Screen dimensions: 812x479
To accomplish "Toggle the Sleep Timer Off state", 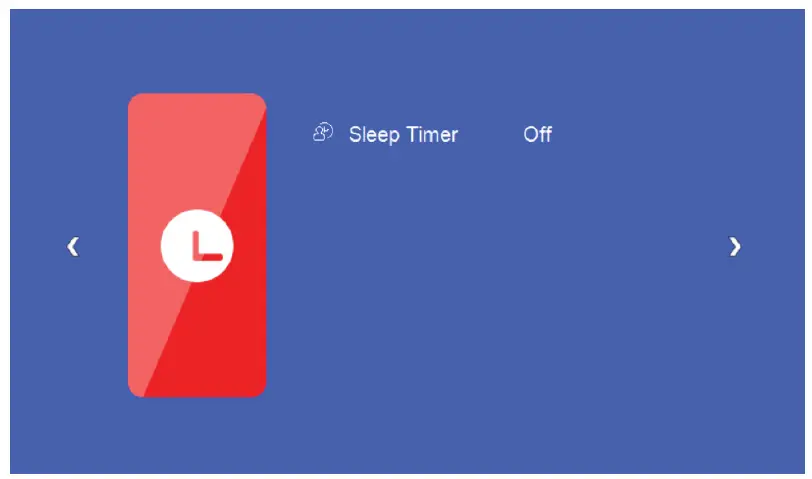I will point(538,135).
